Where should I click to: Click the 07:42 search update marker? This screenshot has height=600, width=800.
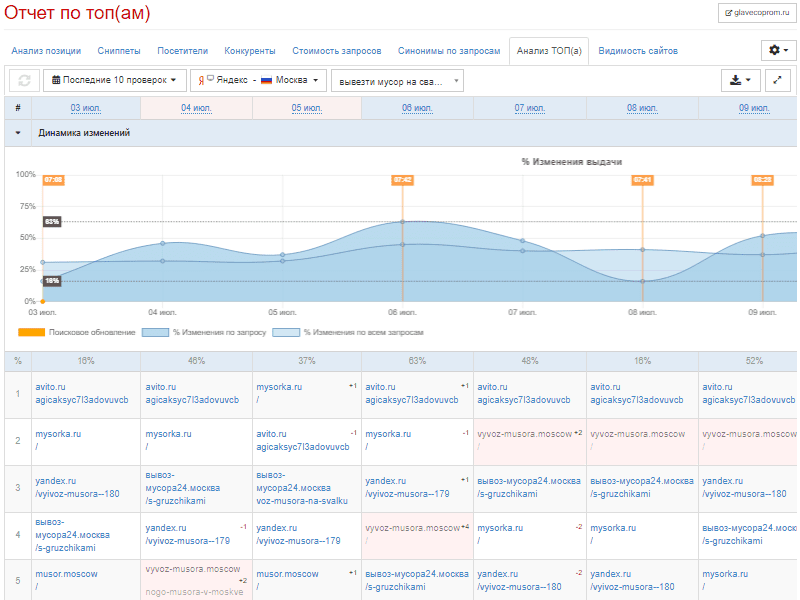pos(403,180)
